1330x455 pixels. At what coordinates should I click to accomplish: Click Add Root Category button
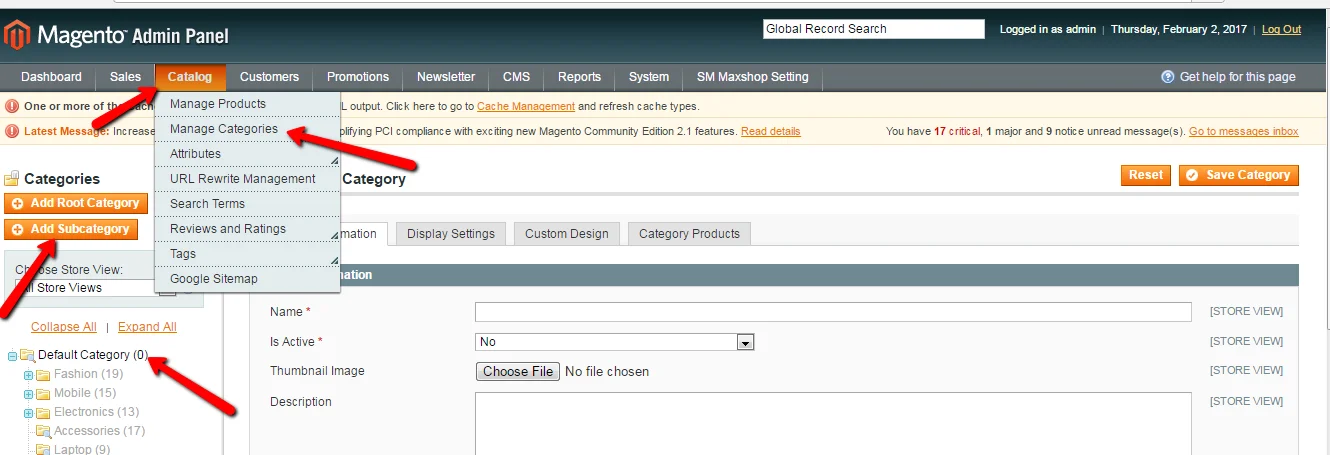(76, 203)
